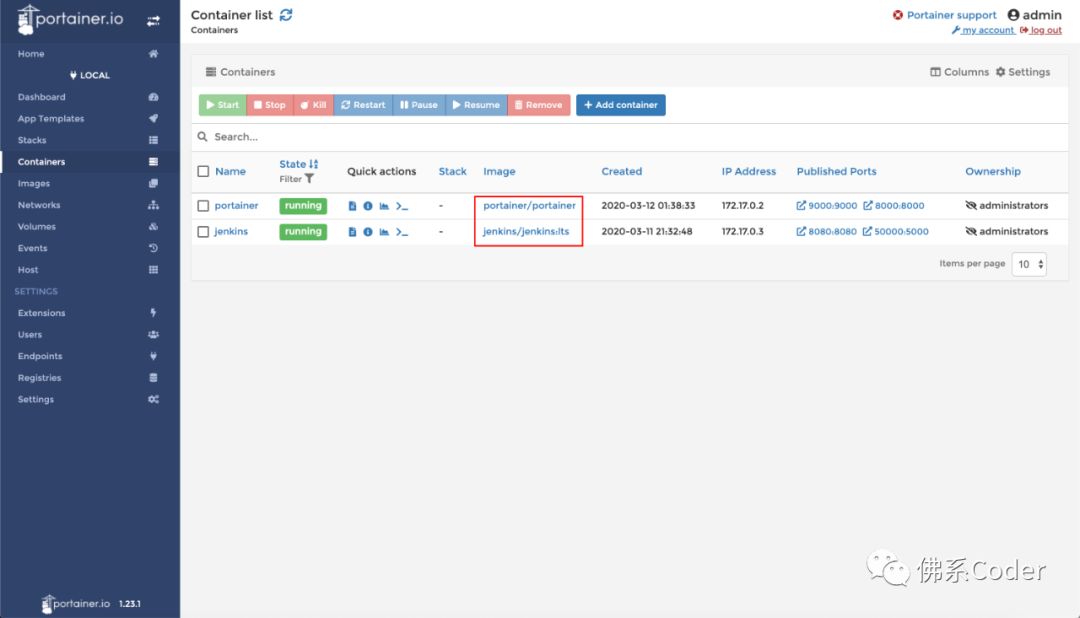Open the jenkins container name link
This screenshot has width=1080, height=618.
tap(231, 231)
